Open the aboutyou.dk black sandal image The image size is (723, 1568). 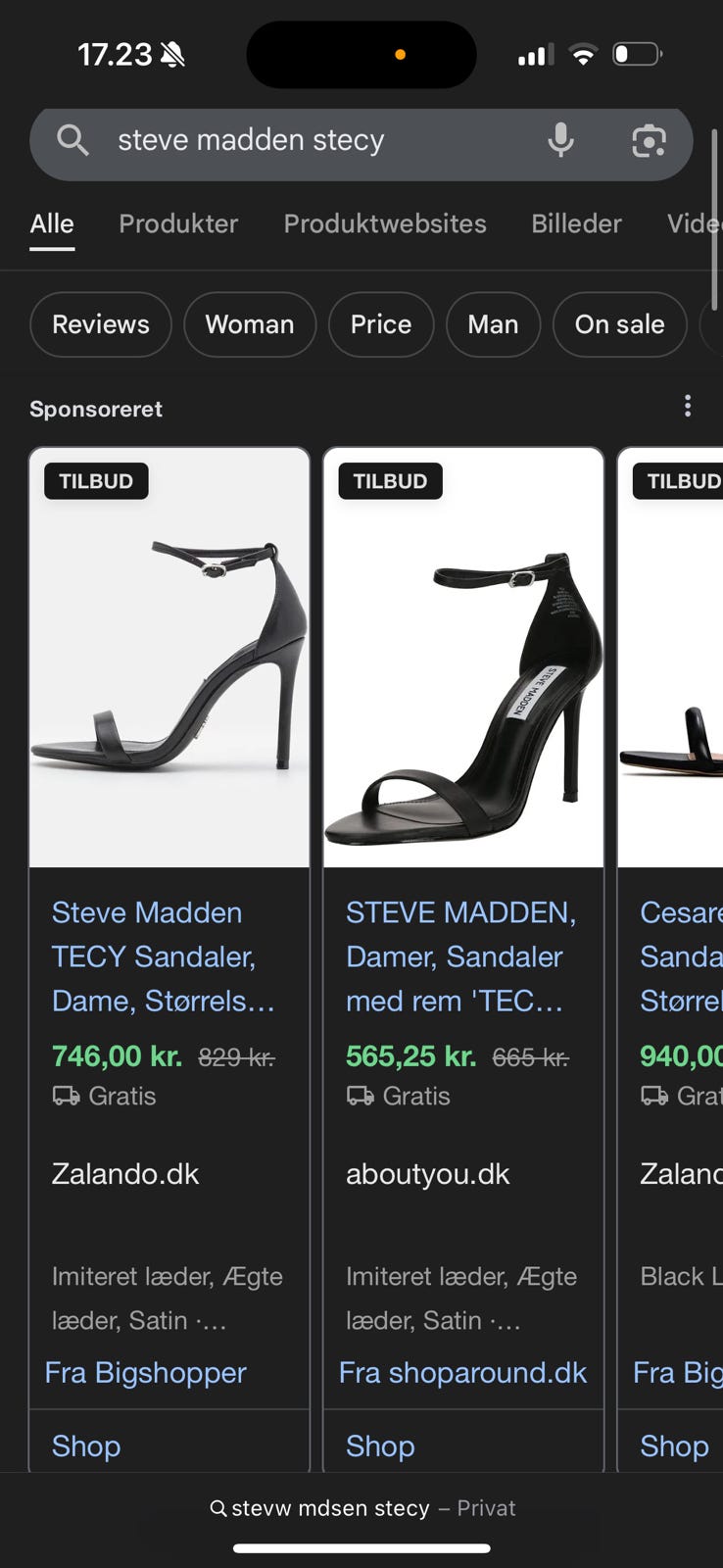[463, 686]
